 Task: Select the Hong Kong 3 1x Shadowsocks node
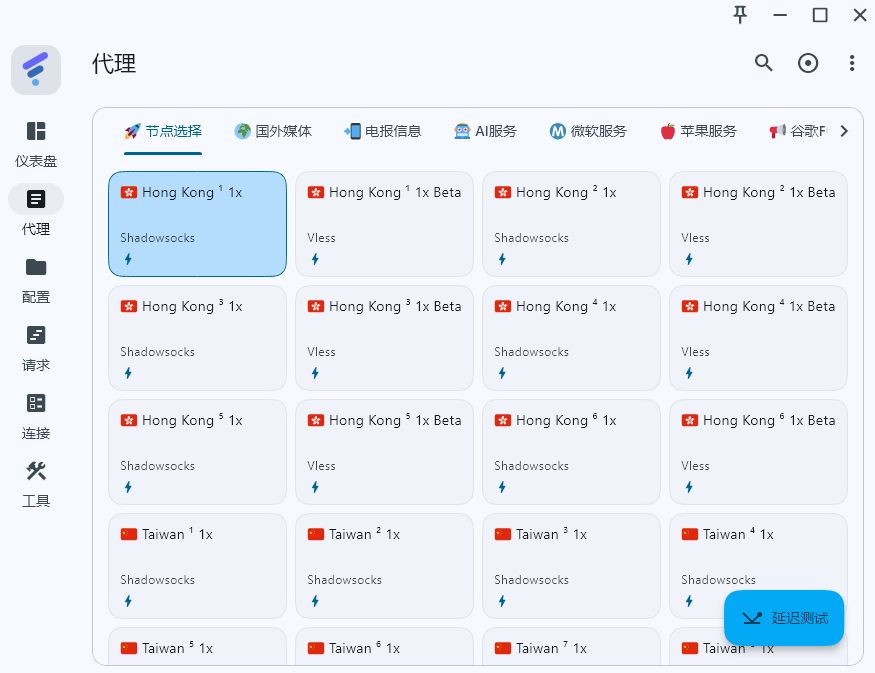pos(198,338)
